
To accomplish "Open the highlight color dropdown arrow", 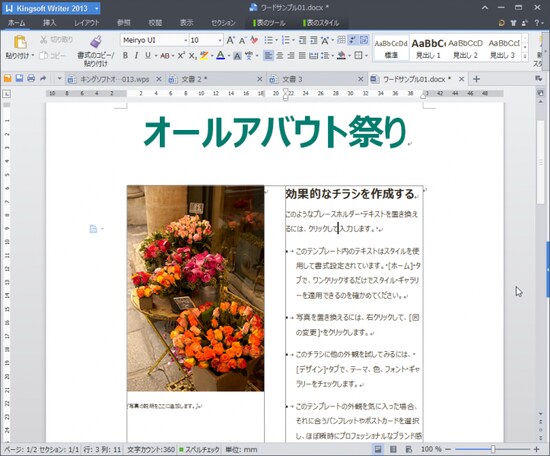I will coord(212,55).
